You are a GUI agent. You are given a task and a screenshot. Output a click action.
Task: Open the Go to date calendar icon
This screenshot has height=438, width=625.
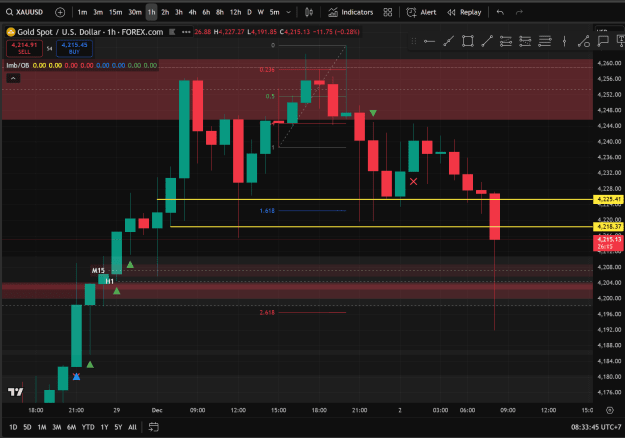(x=153, y=427)
